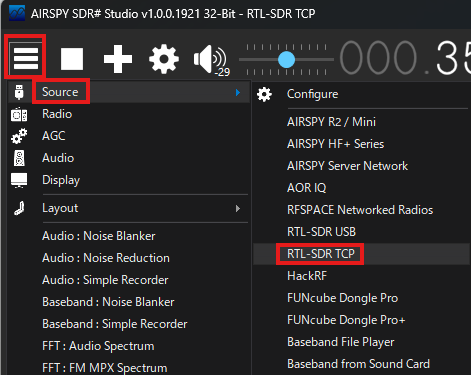Image resolution: width=471 pixels, height=375 pixels.
Task: Open Audio : Noise Reduction panel
Action: click(x=106, y=258)
